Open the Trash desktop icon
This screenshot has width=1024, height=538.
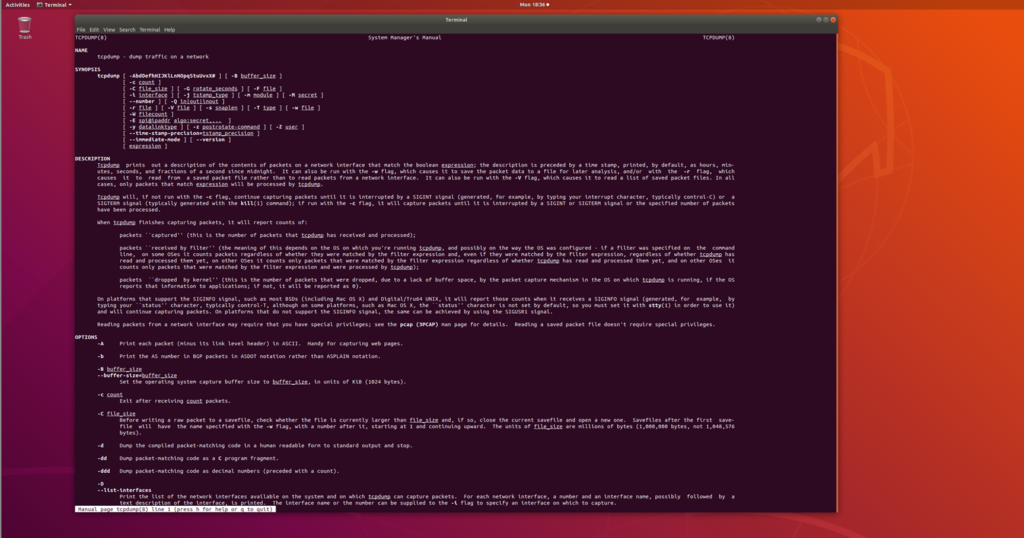click(24, 26)
